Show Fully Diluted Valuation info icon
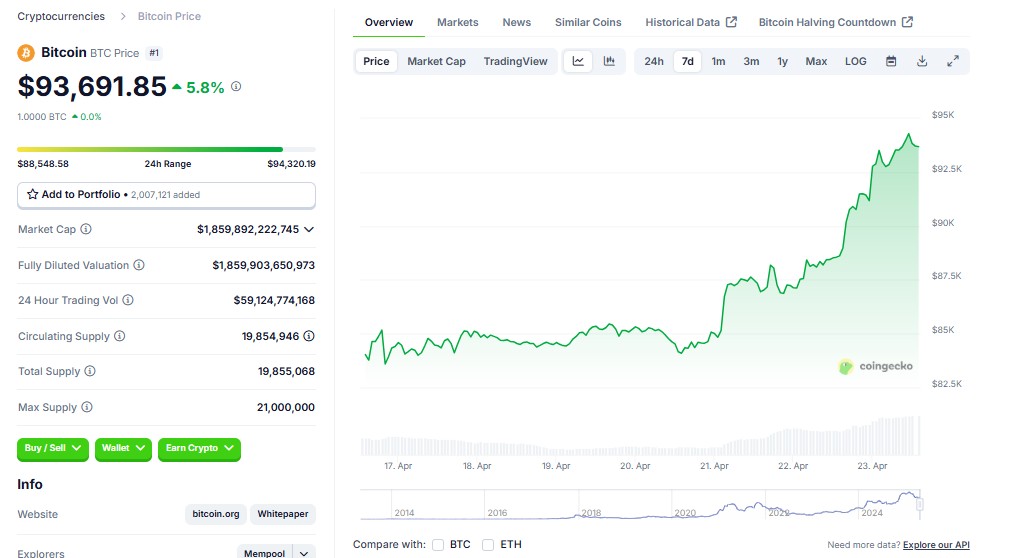The image size is (1013, 558). click(139, 265)
